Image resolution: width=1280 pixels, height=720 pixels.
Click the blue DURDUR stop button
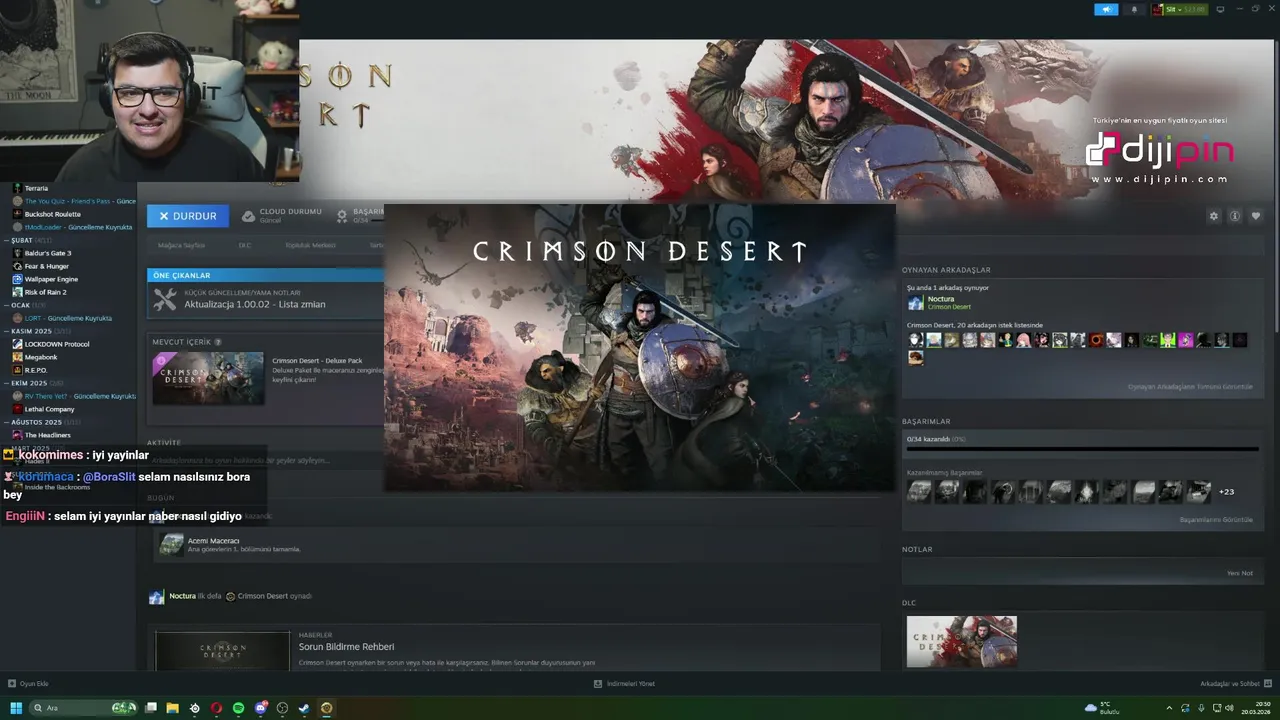click(188, 216)
